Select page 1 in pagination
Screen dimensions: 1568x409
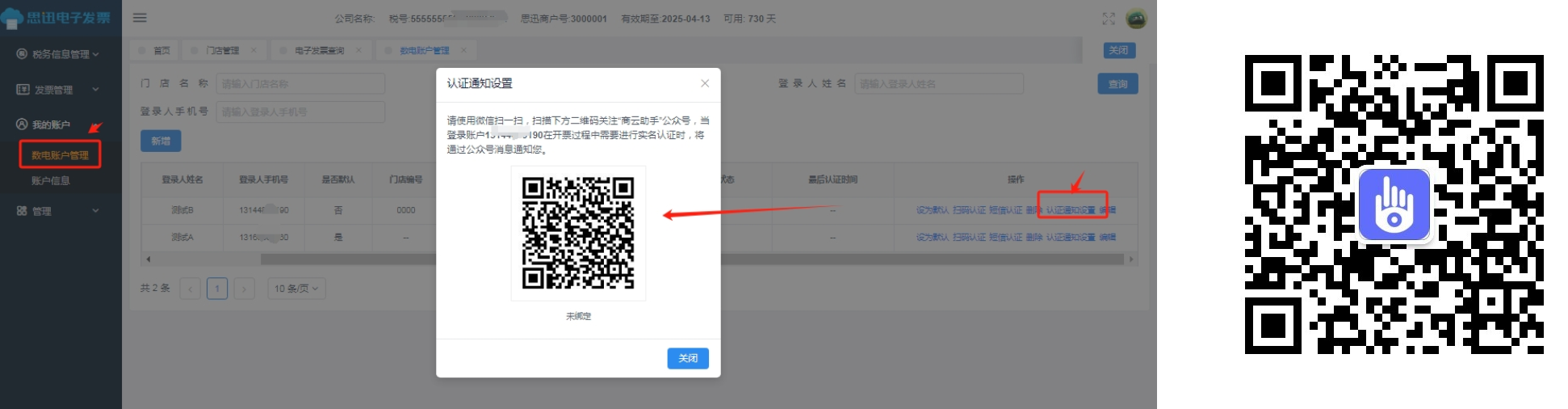coord(217,289)
